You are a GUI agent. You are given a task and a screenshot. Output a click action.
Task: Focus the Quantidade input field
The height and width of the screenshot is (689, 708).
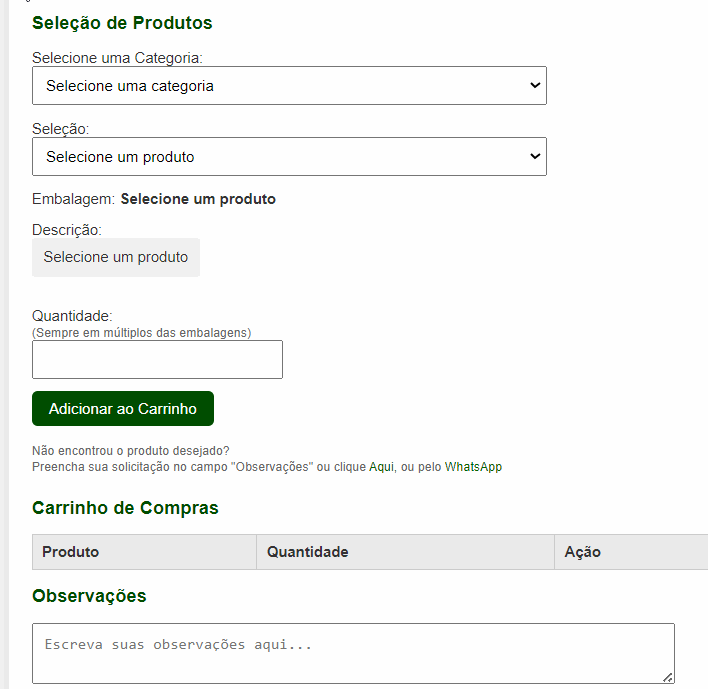tap(157, 360)
